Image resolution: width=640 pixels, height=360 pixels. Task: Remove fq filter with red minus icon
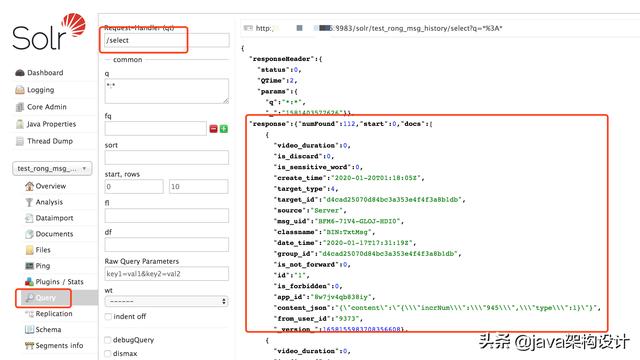point(213,129)
